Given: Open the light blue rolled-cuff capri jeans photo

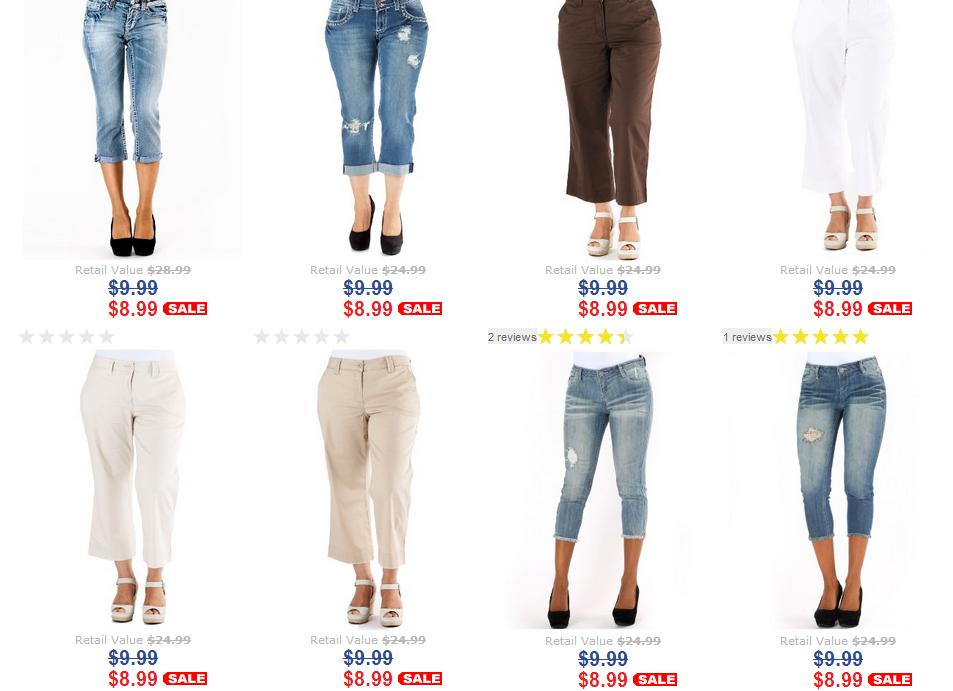Looking at the screenshot, I should tap(132, 129).
